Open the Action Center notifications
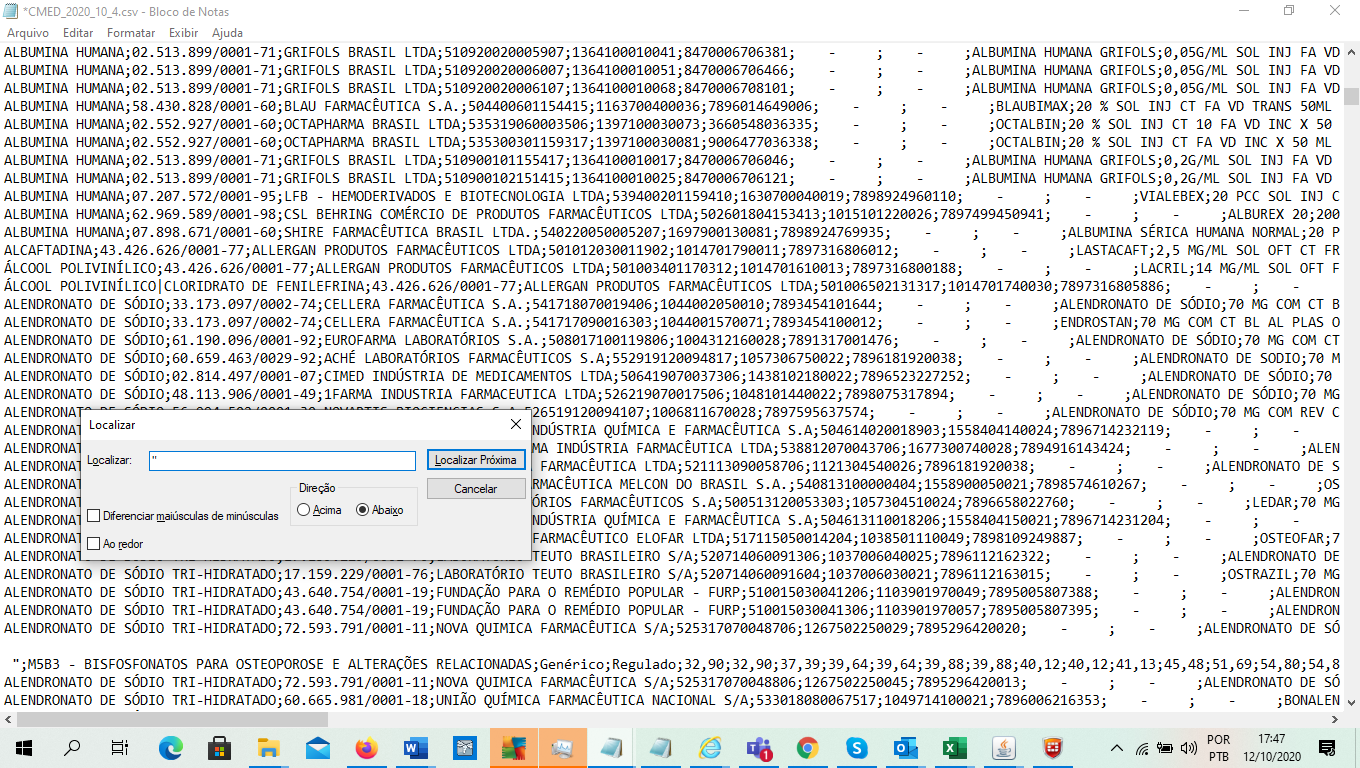 point(1327,747)
